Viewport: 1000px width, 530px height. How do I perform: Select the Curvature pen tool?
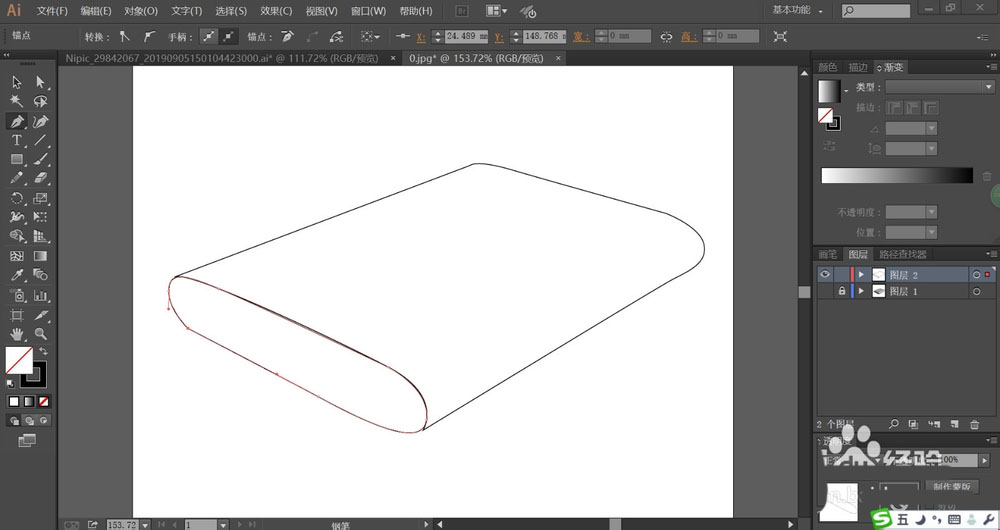tap(41, 121)
